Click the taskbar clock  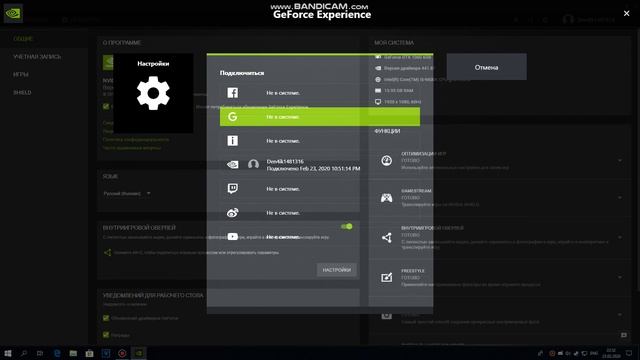click(x=611, y=353)
